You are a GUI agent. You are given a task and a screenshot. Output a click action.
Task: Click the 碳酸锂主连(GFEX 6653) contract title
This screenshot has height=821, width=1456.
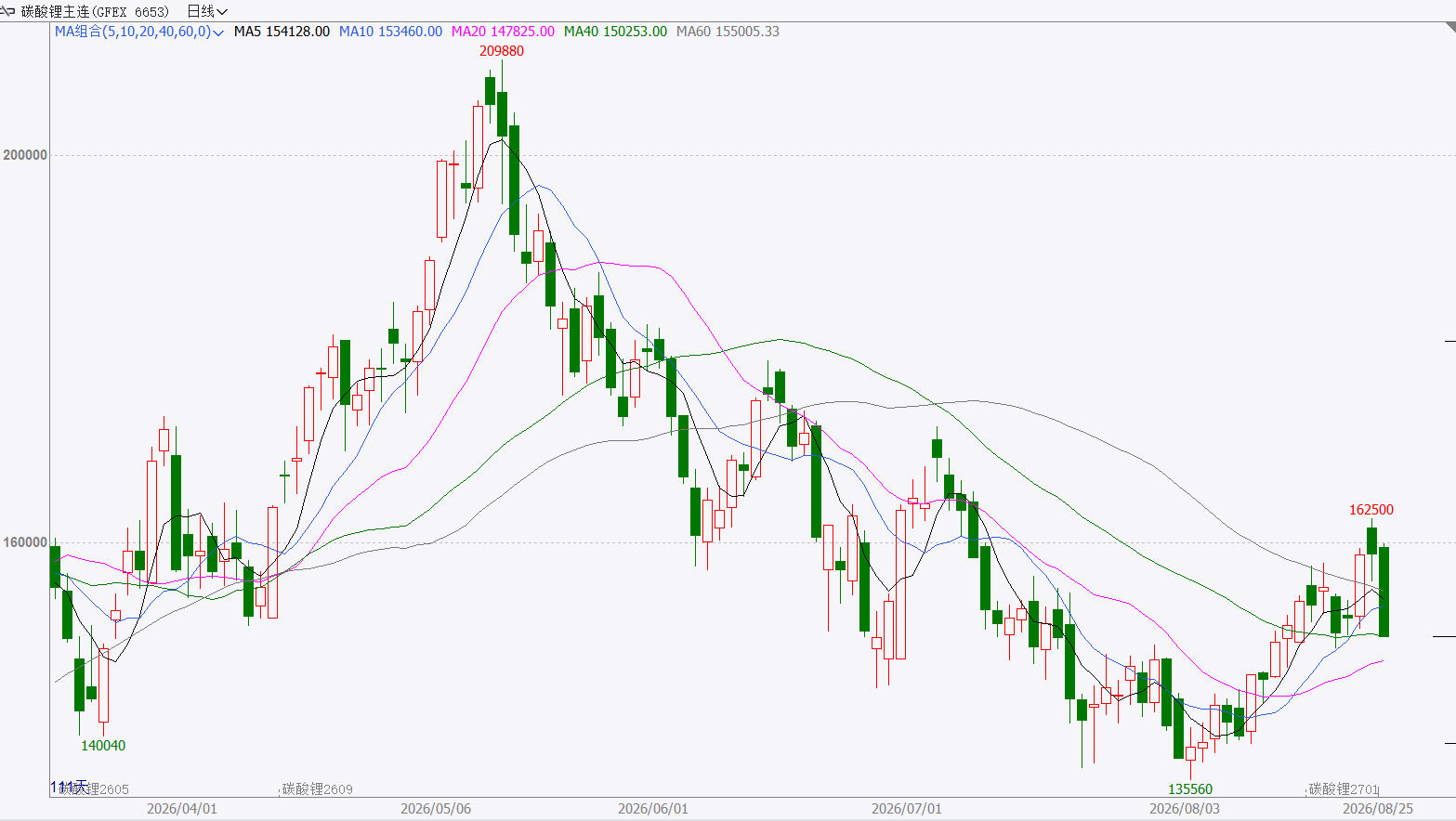95,11
